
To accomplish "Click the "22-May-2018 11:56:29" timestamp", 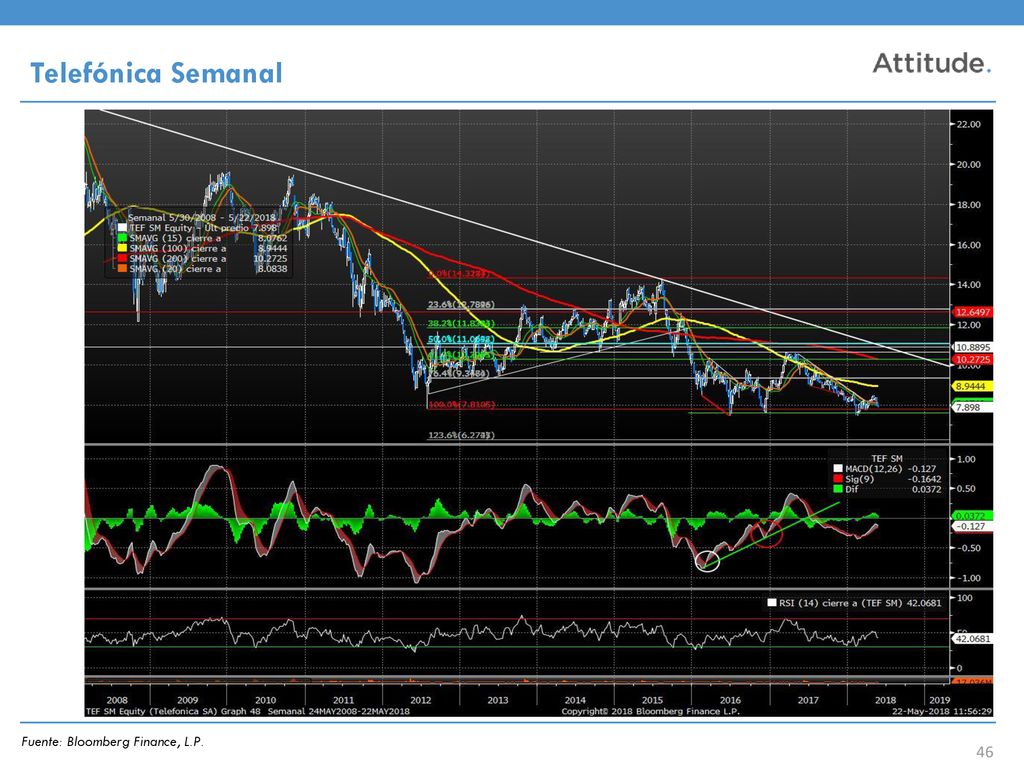I will [942, 711].
